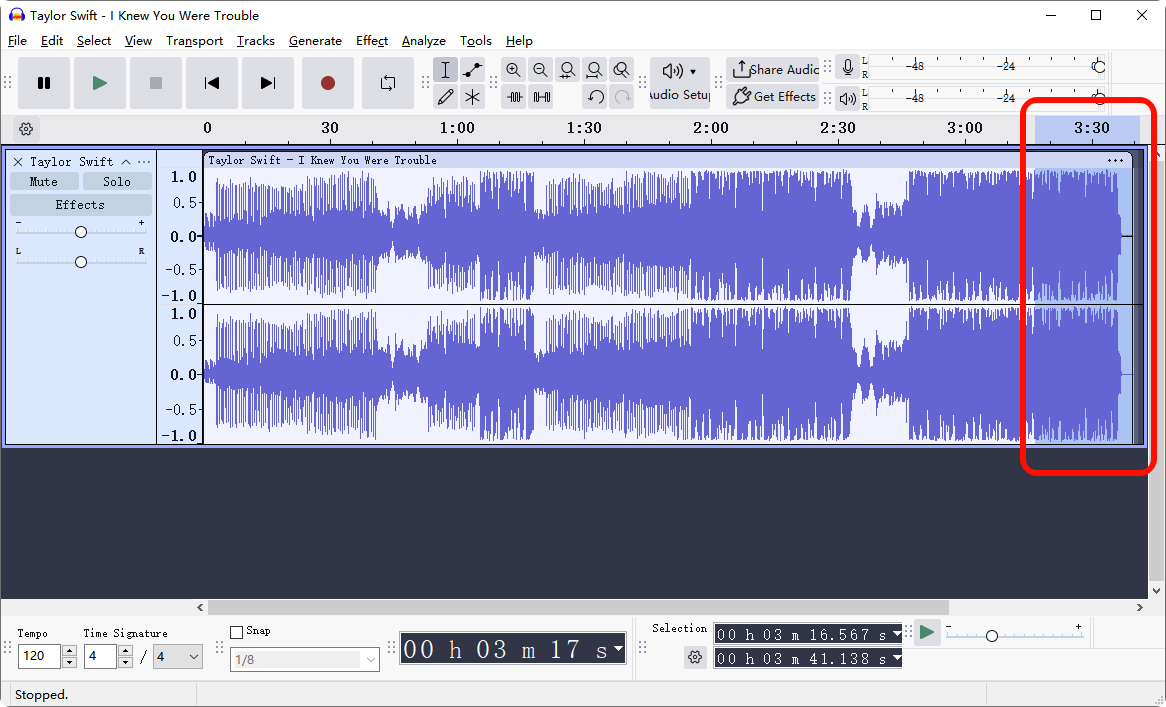This screenshot has height=707, width=1166.
Task: Choose the Multi-tool asterisk icon
Action: [472, 97]
